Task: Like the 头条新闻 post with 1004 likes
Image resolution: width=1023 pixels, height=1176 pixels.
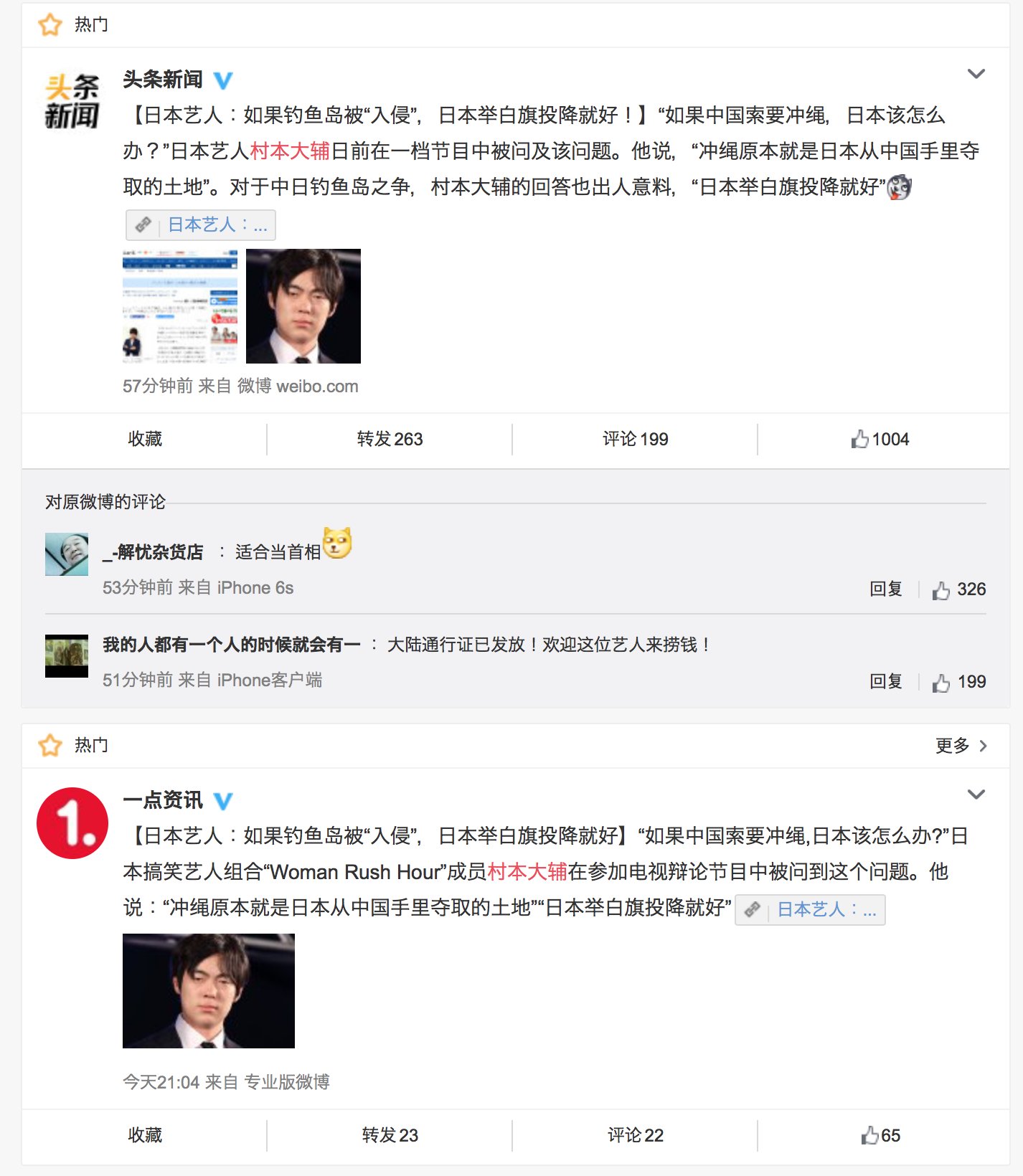Action: 880,439
